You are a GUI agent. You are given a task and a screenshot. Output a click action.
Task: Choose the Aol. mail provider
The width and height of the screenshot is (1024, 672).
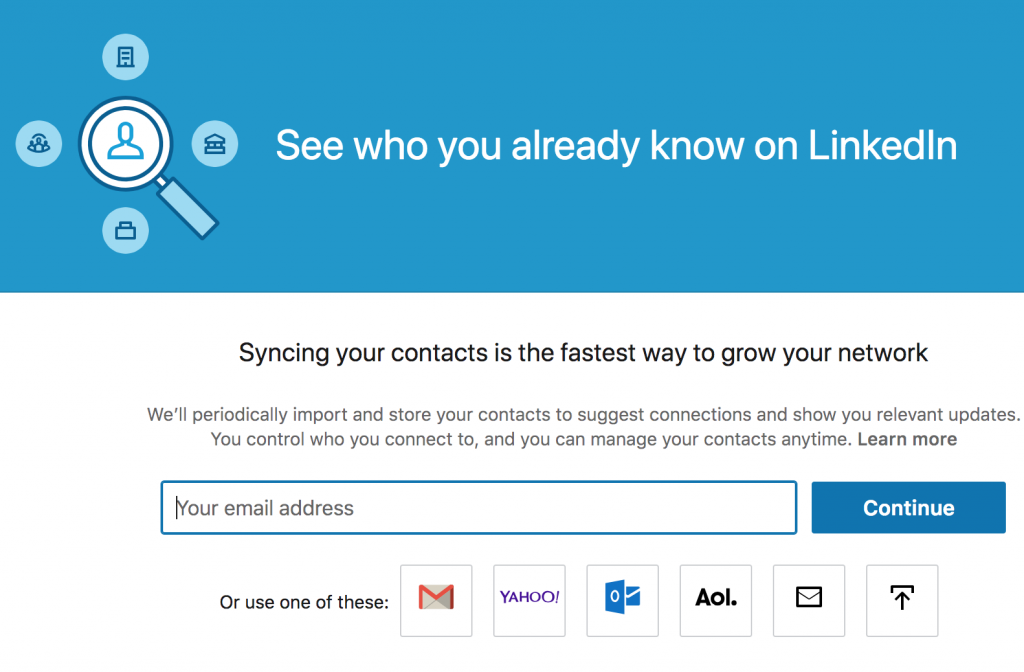(x=716, y=601)
